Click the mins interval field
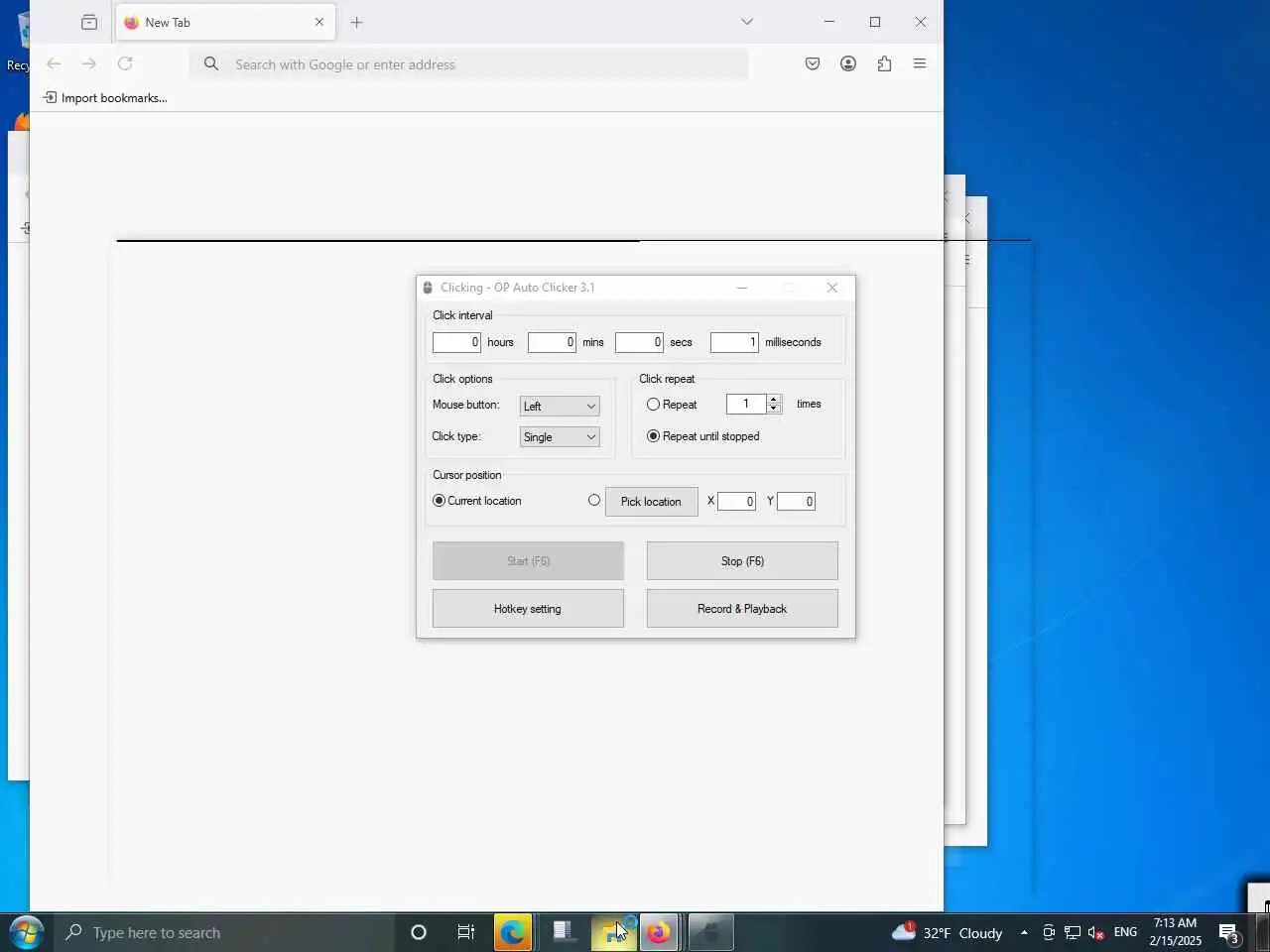1270x952 pixels. (552, 342)
